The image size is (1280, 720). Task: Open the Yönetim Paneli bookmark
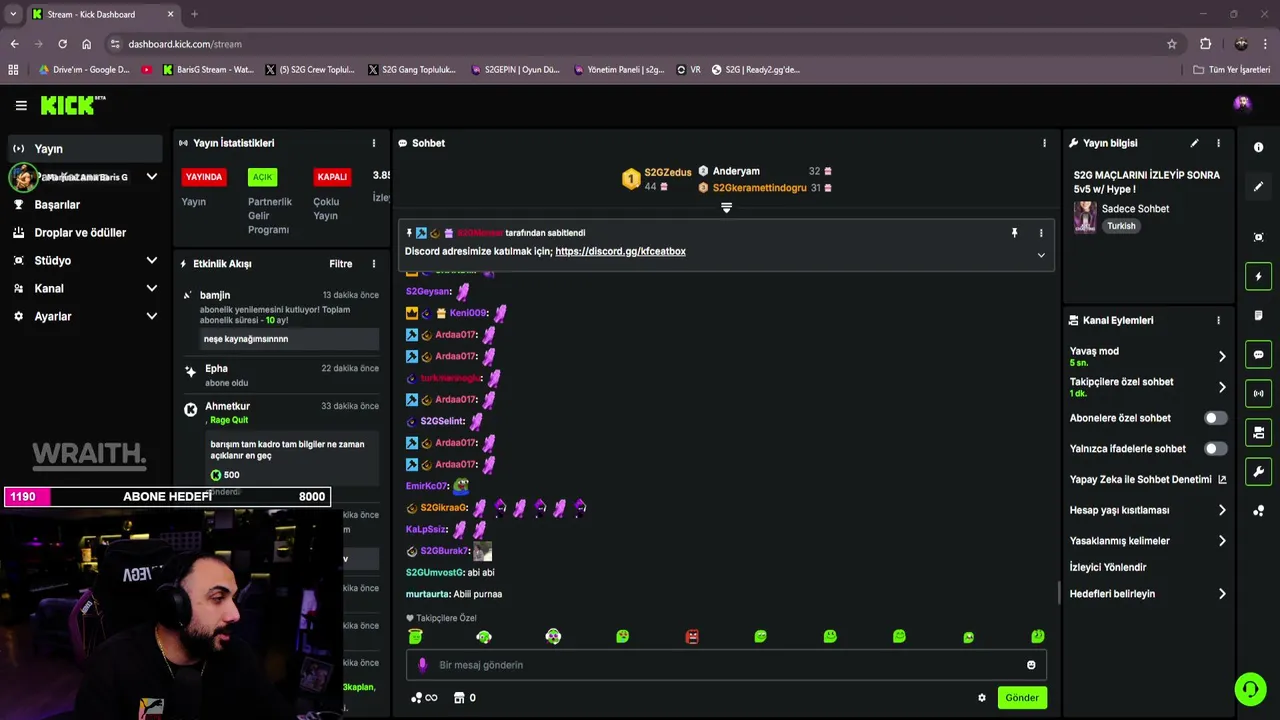[619, 70]
